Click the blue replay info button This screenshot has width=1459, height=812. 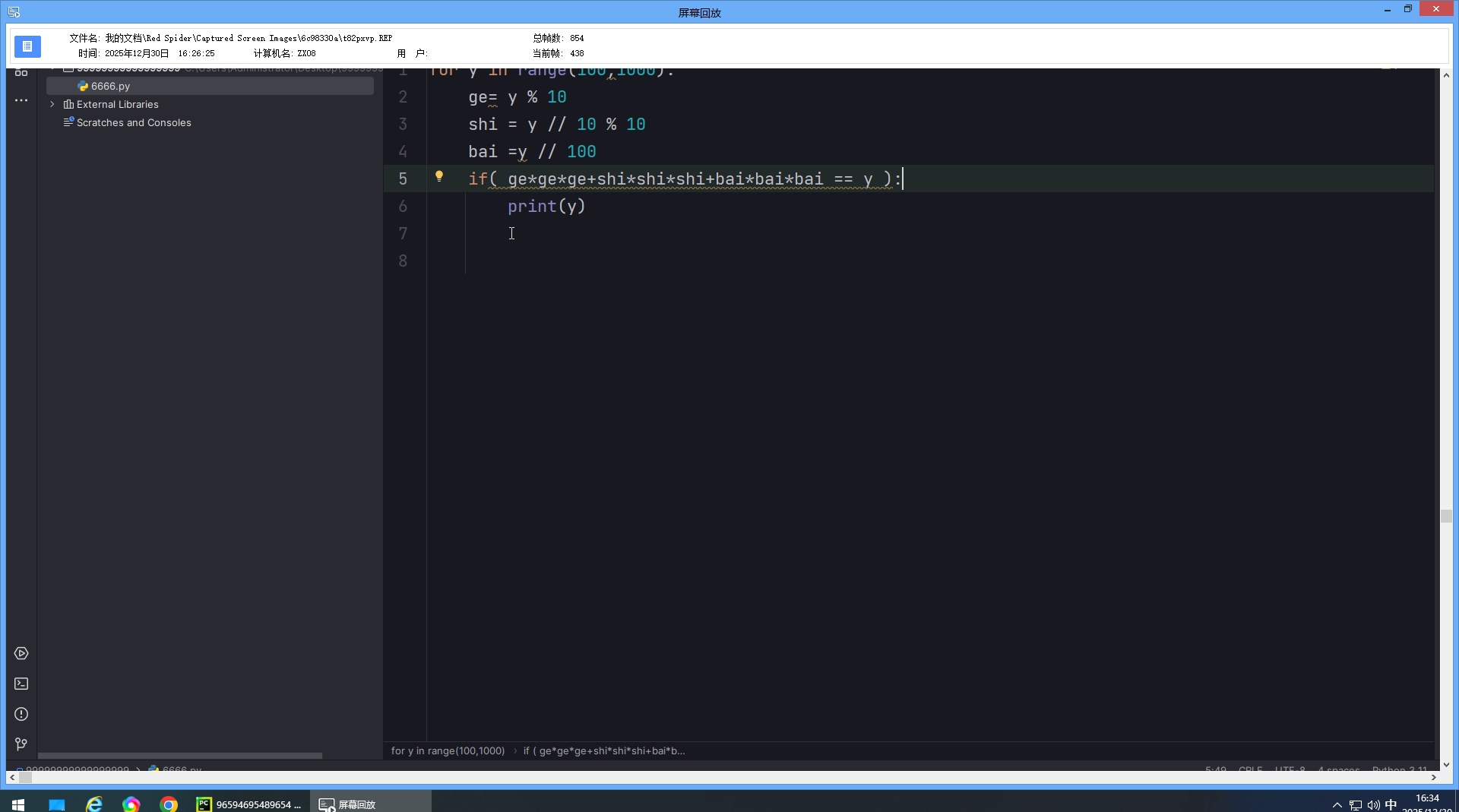pos(27,46)
